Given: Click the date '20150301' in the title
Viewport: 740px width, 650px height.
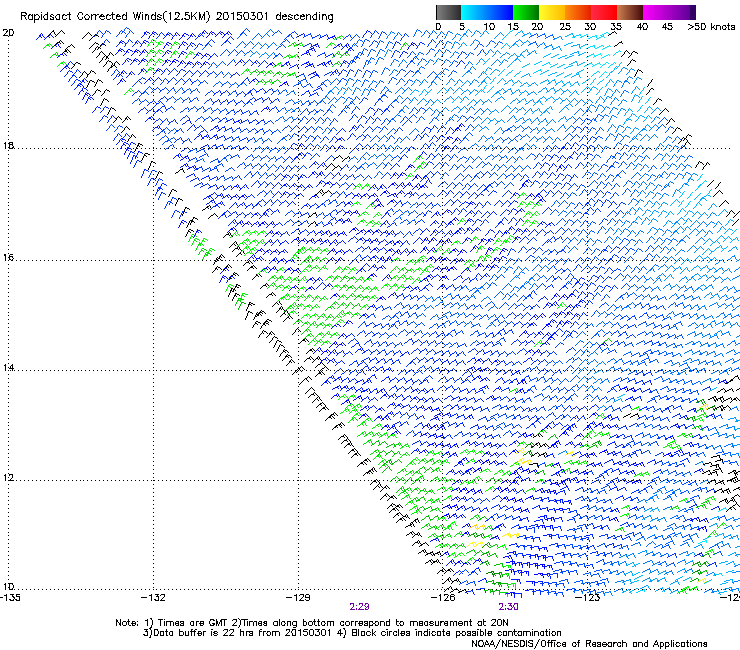Looking at the screenshot, I should pyautogui.click(x=242, y=17).
